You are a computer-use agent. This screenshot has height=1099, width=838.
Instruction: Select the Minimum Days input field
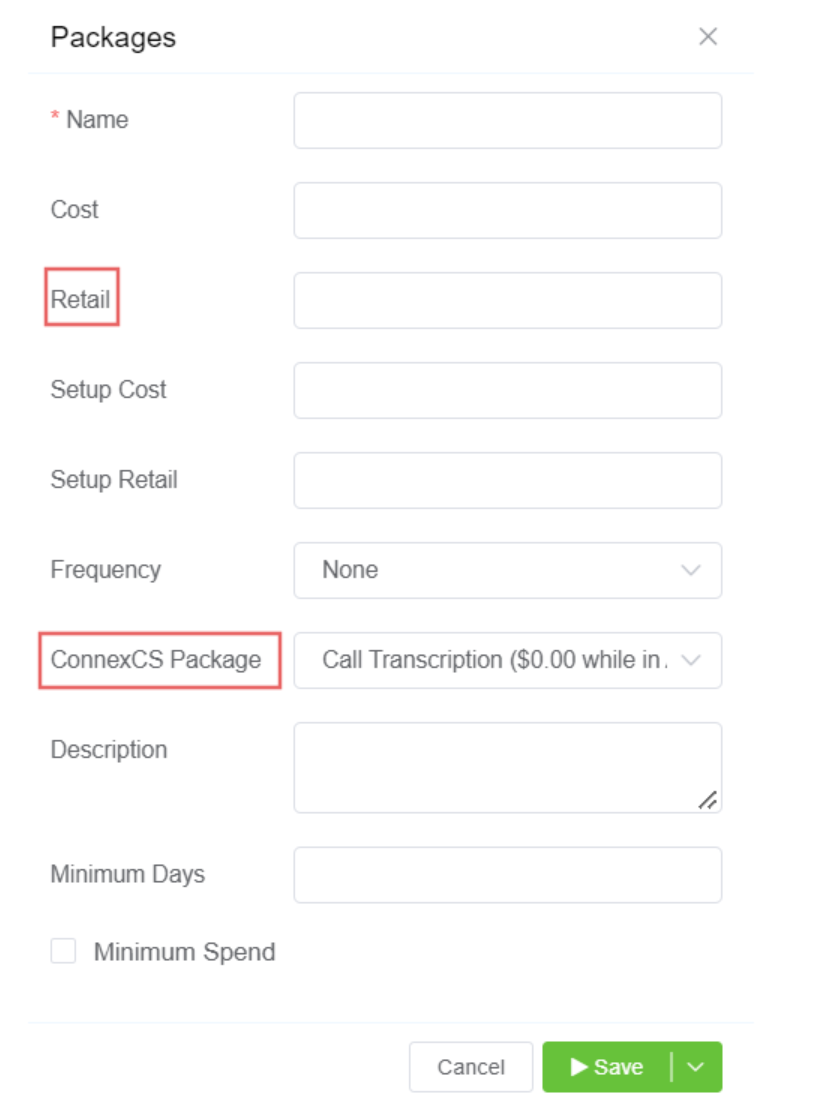point(507,875)
